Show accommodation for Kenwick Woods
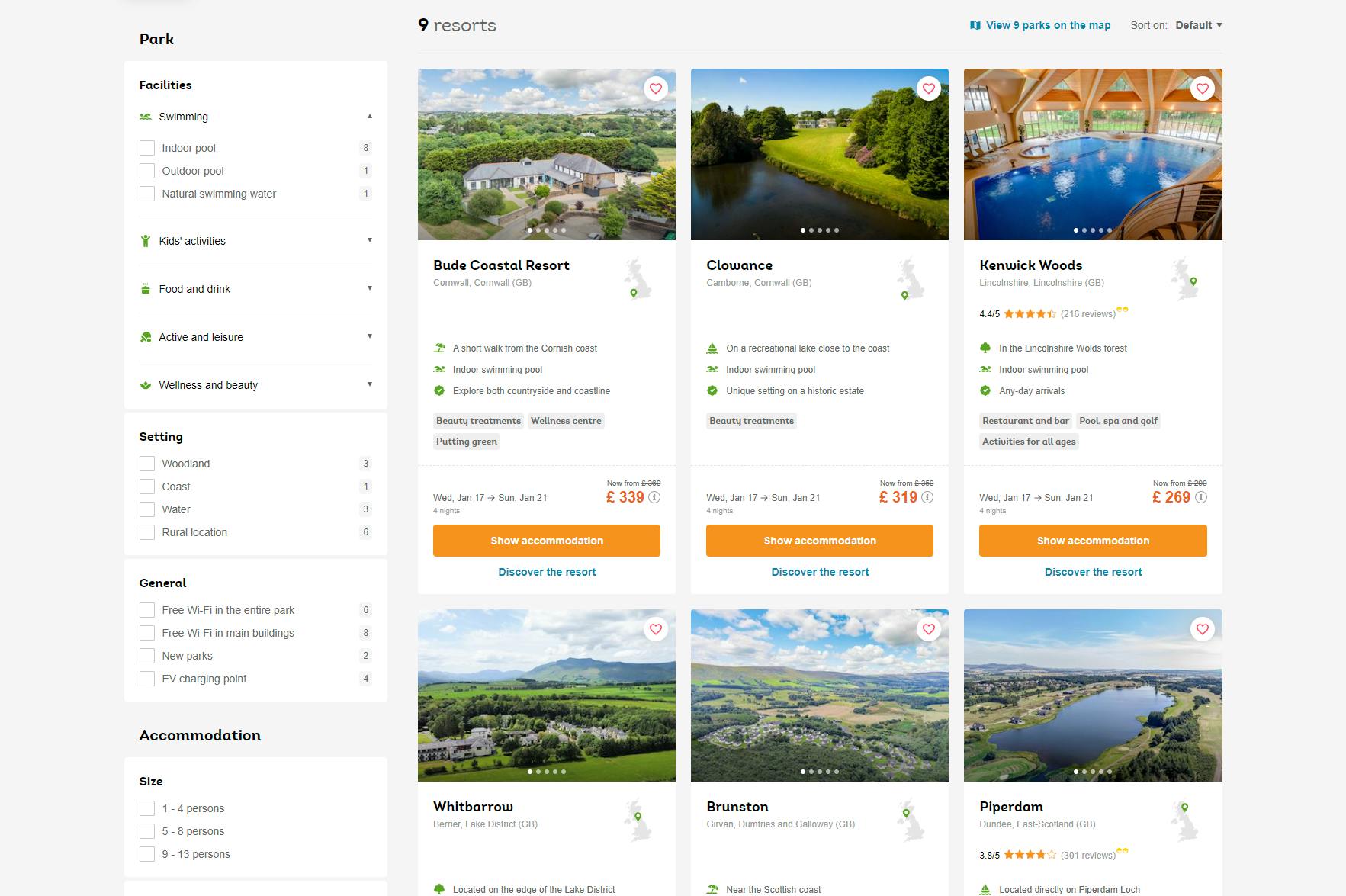 click(1092, 540)
